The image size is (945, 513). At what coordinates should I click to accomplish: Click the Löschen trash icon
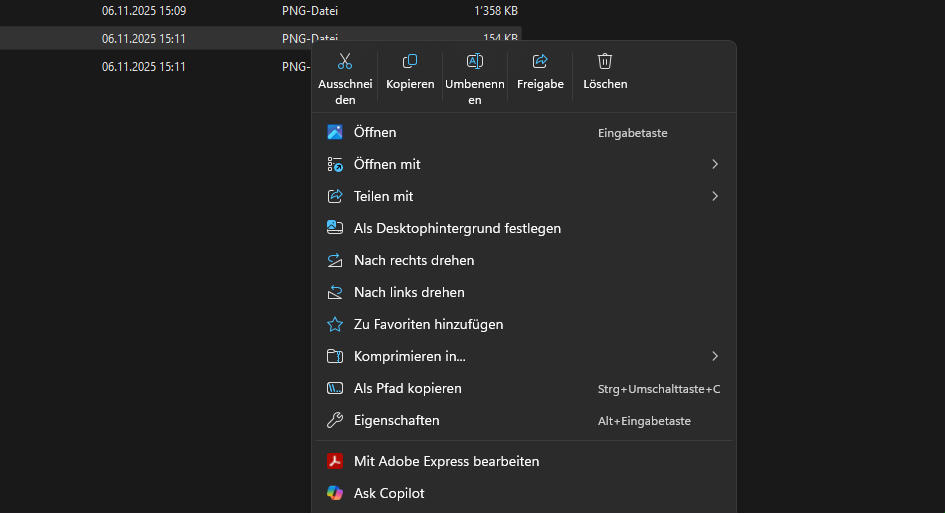coord(605,61)
